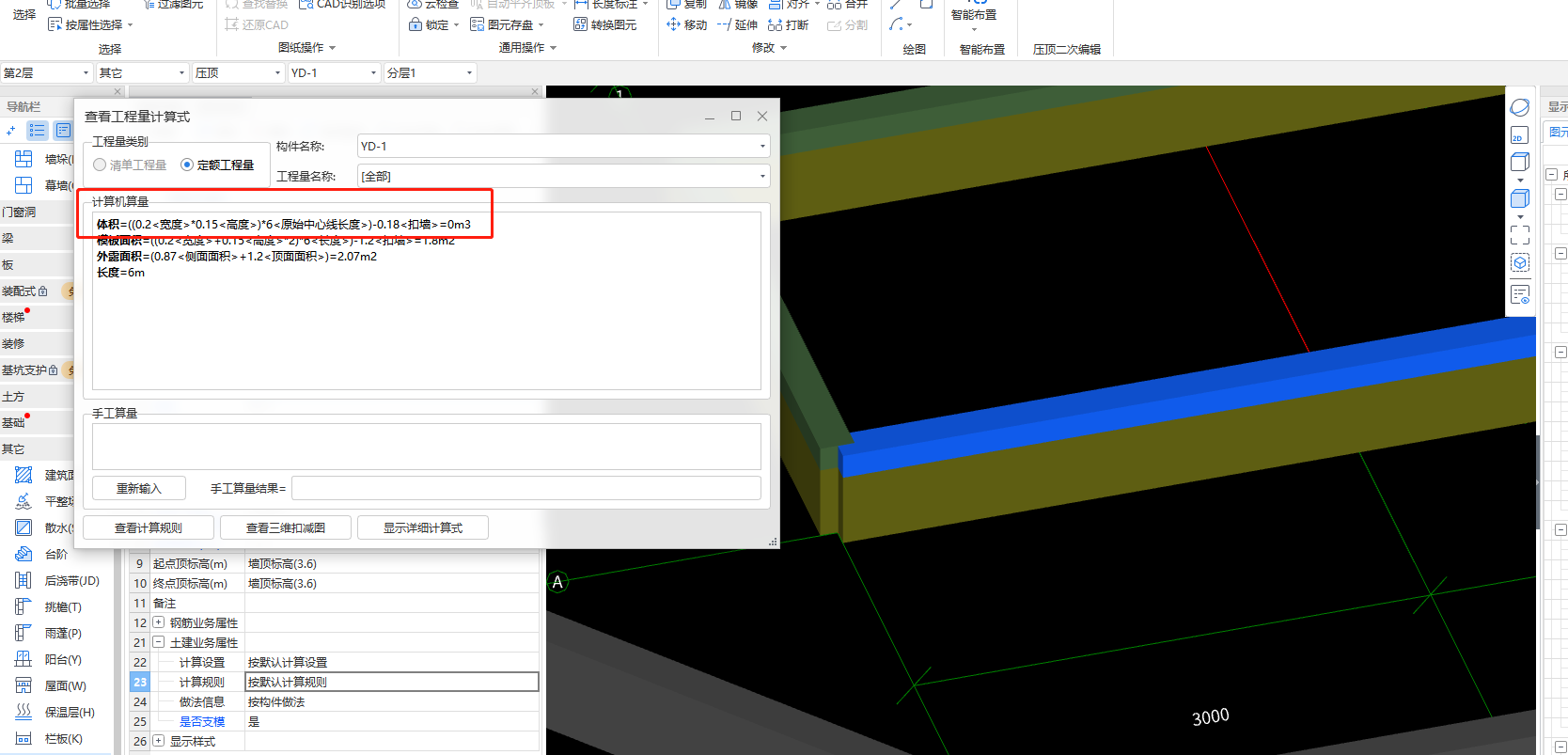
Task: Click the 手工算量结果 input field
Action: pyautogui.click(x=526, y=488)
